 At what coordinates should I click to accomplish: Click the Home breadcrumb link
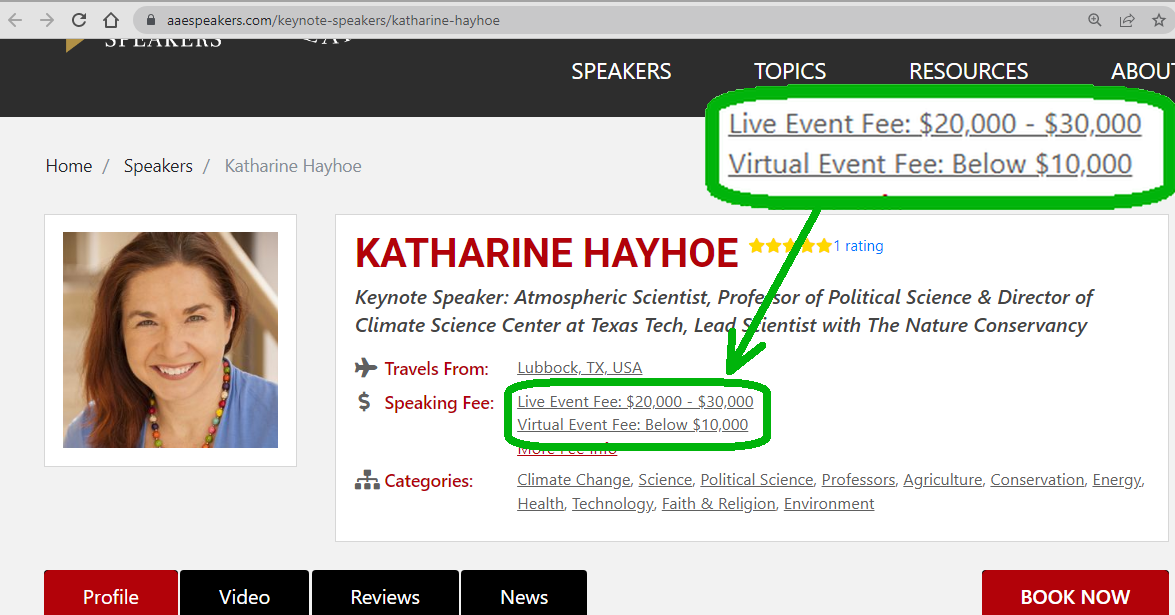tap(69, 166)
